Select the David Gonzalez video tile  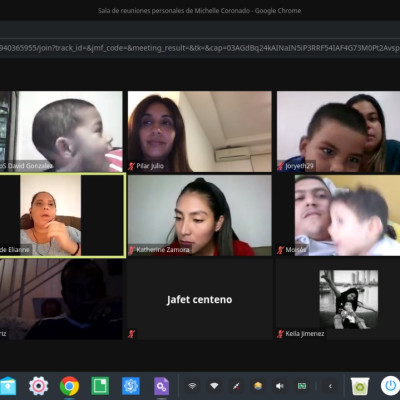click(x=61, y=132)
